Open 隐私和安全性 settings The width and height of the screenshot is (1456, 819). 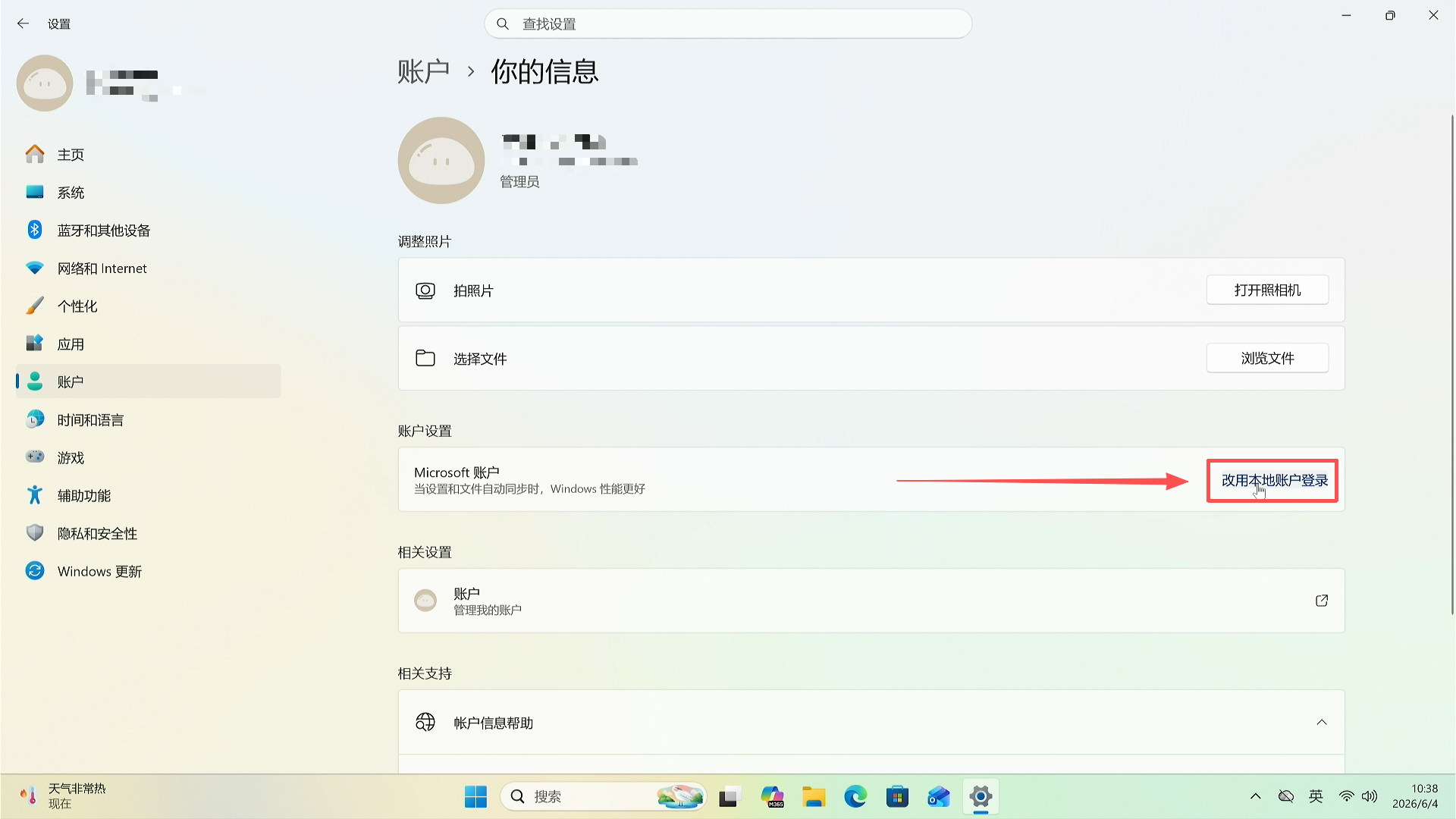[148, 533]
